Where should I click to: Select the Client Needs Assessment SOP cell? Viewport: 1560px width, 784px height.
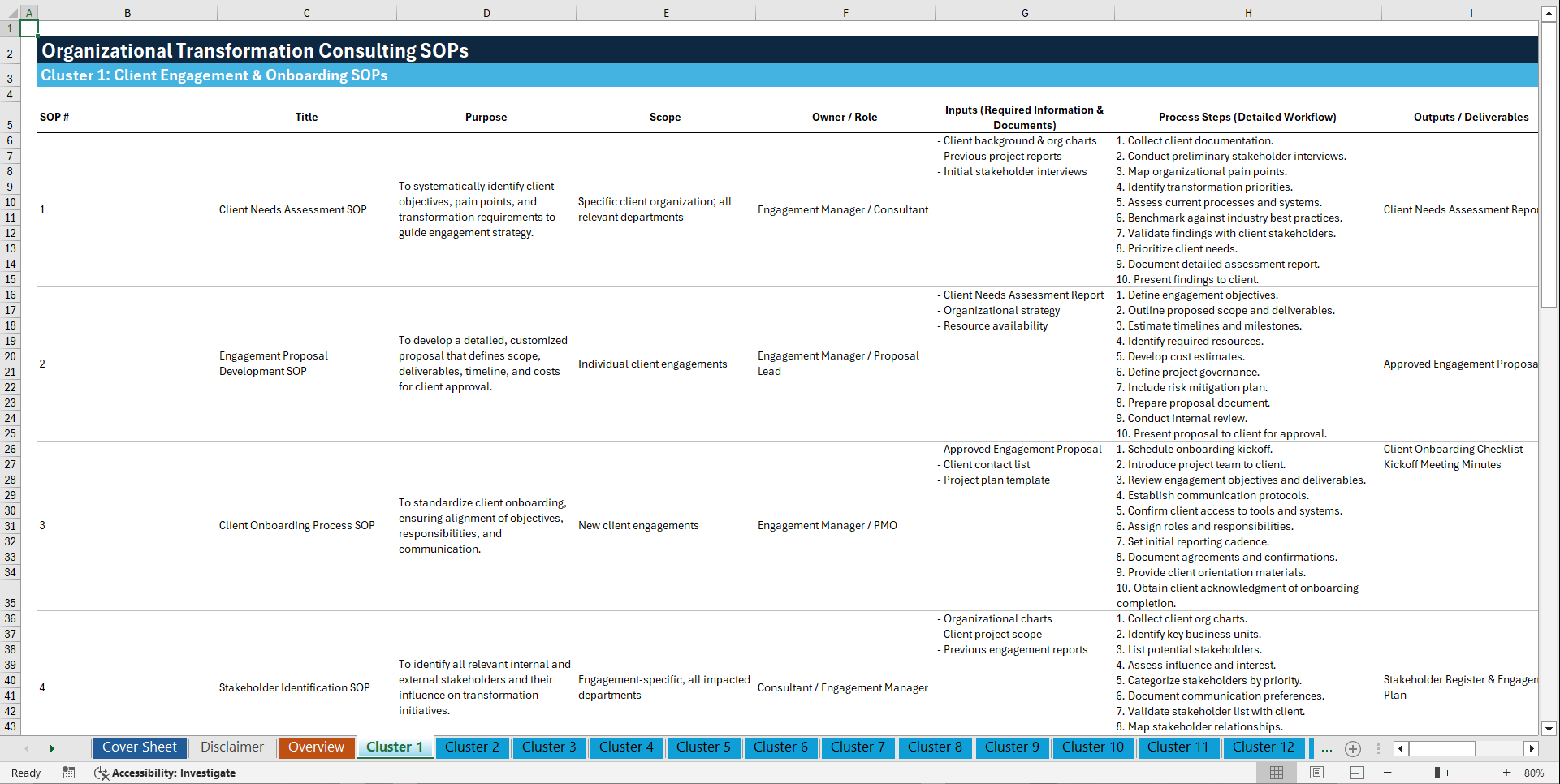(x=293, y=209)
